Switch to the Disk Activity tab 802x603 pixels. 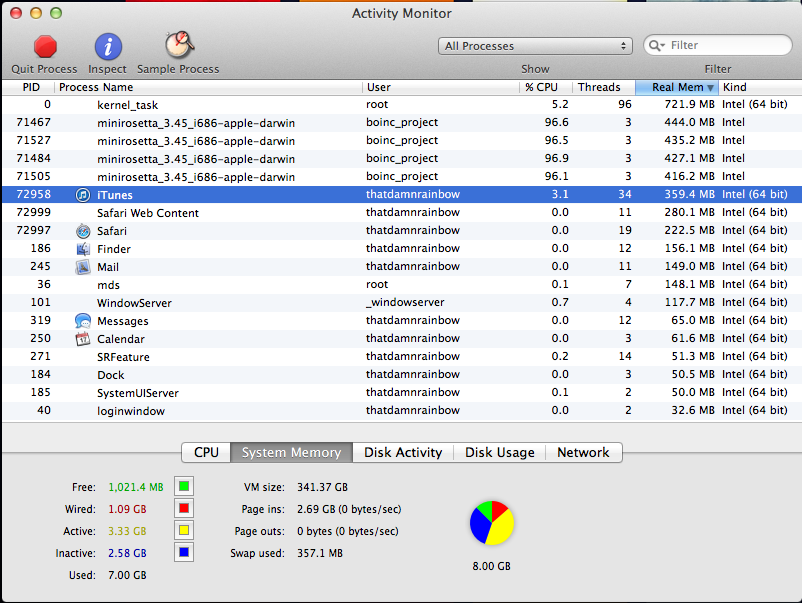[403, 453]
